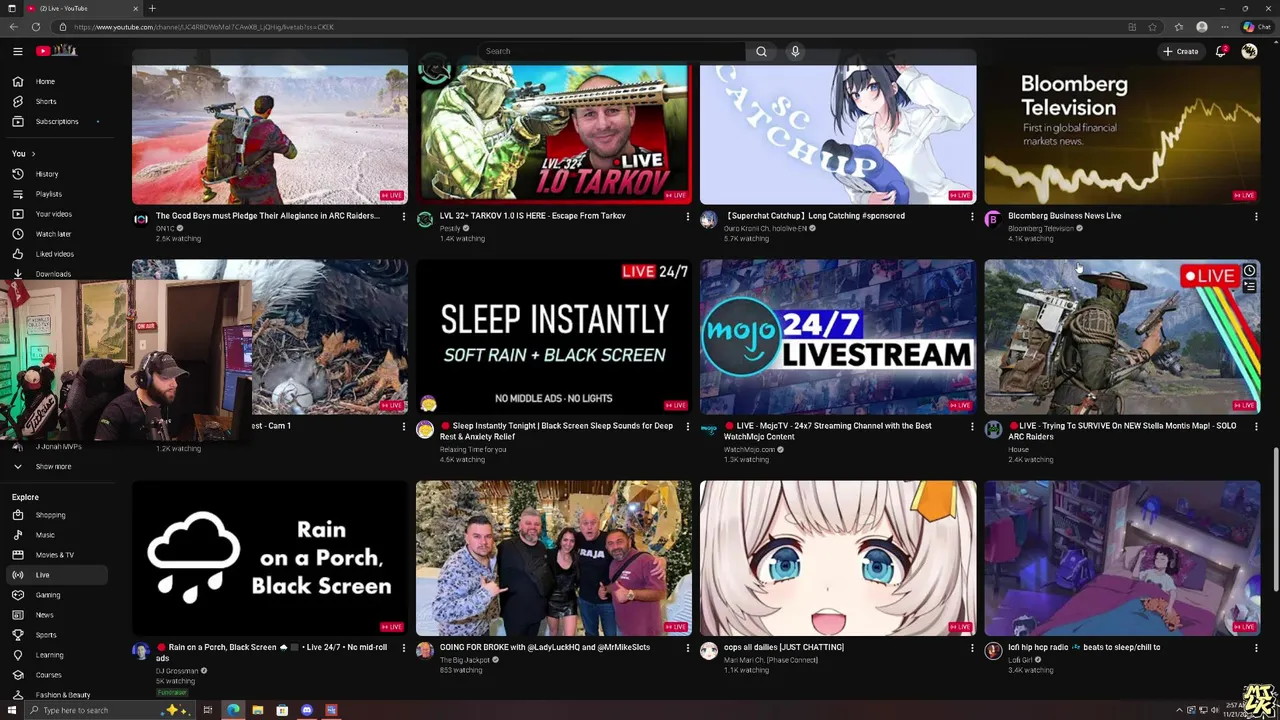Go back with browser back arrow
This screenshot has height=720, width=1280.
pyautogui.click(x=13, y=27)
